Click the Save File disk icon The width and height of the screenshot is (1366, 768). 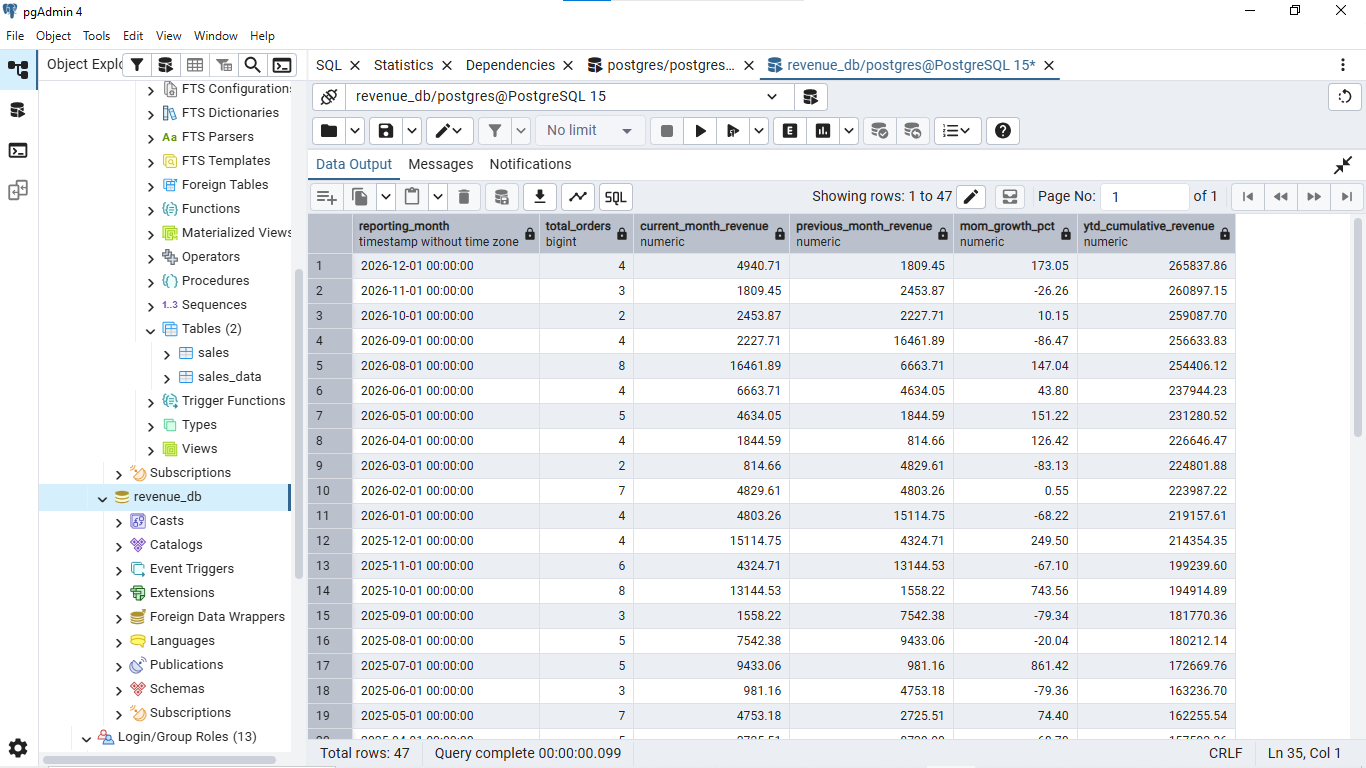tap(385, 131)
